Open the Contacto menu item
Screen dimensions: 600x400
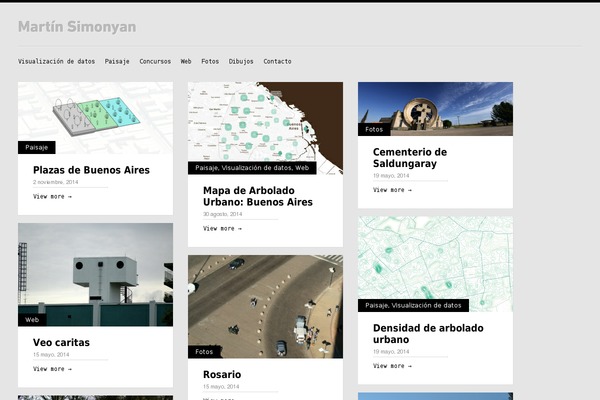[x=277, y=61]
